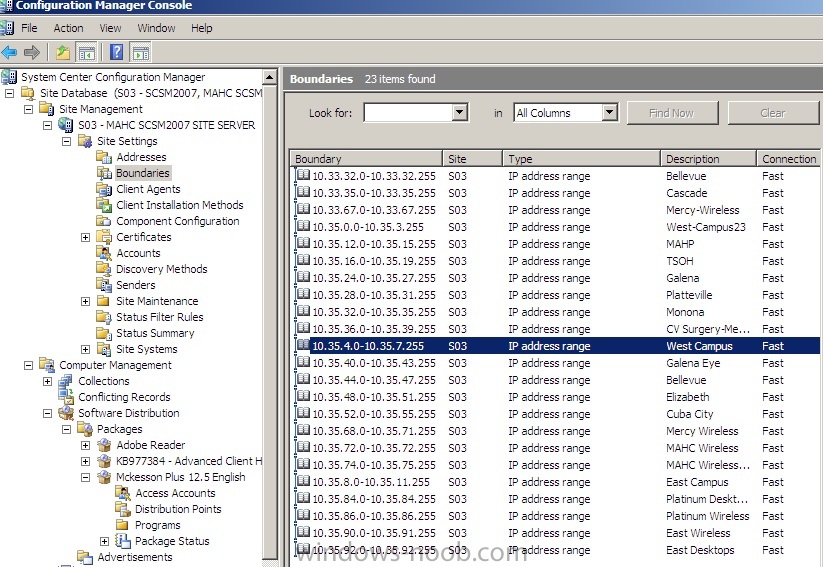Sort by the Type column header
This screenshot has height=567, width=823.
pyautogui.click(x=582, y=159)
